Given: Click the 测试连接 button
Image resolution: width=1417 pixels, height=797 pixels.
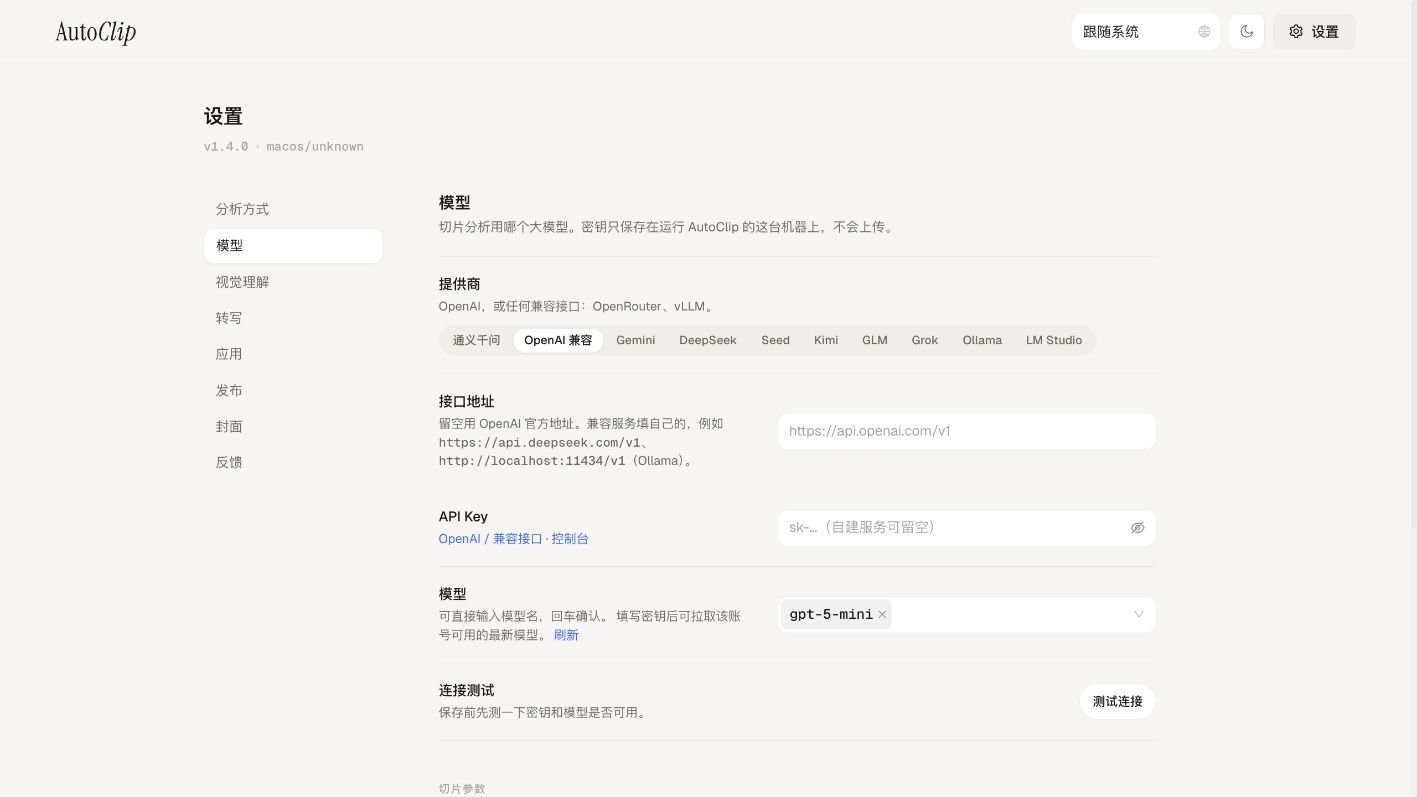Looking at the screenshot, I should (1117, 701).
